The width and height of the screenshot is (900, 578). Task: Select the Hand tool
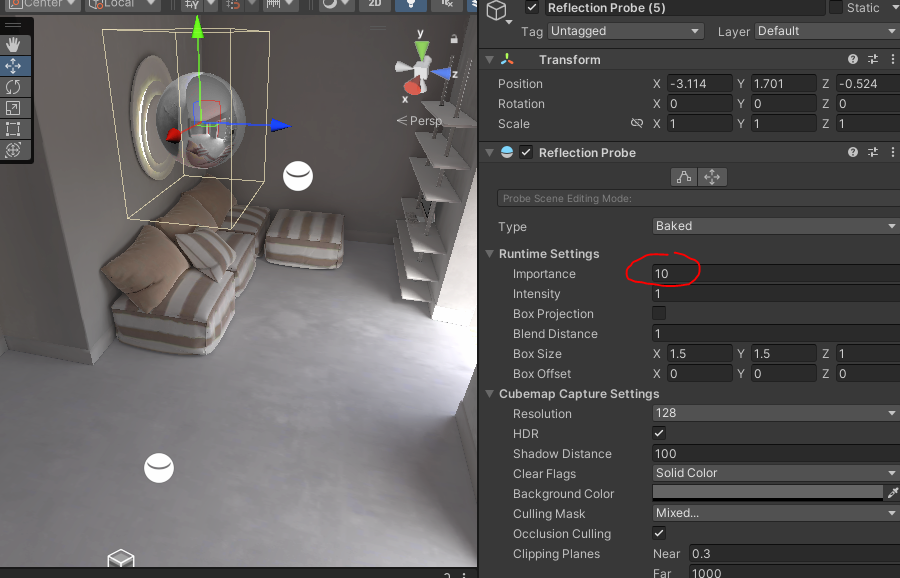coord(13,44)
